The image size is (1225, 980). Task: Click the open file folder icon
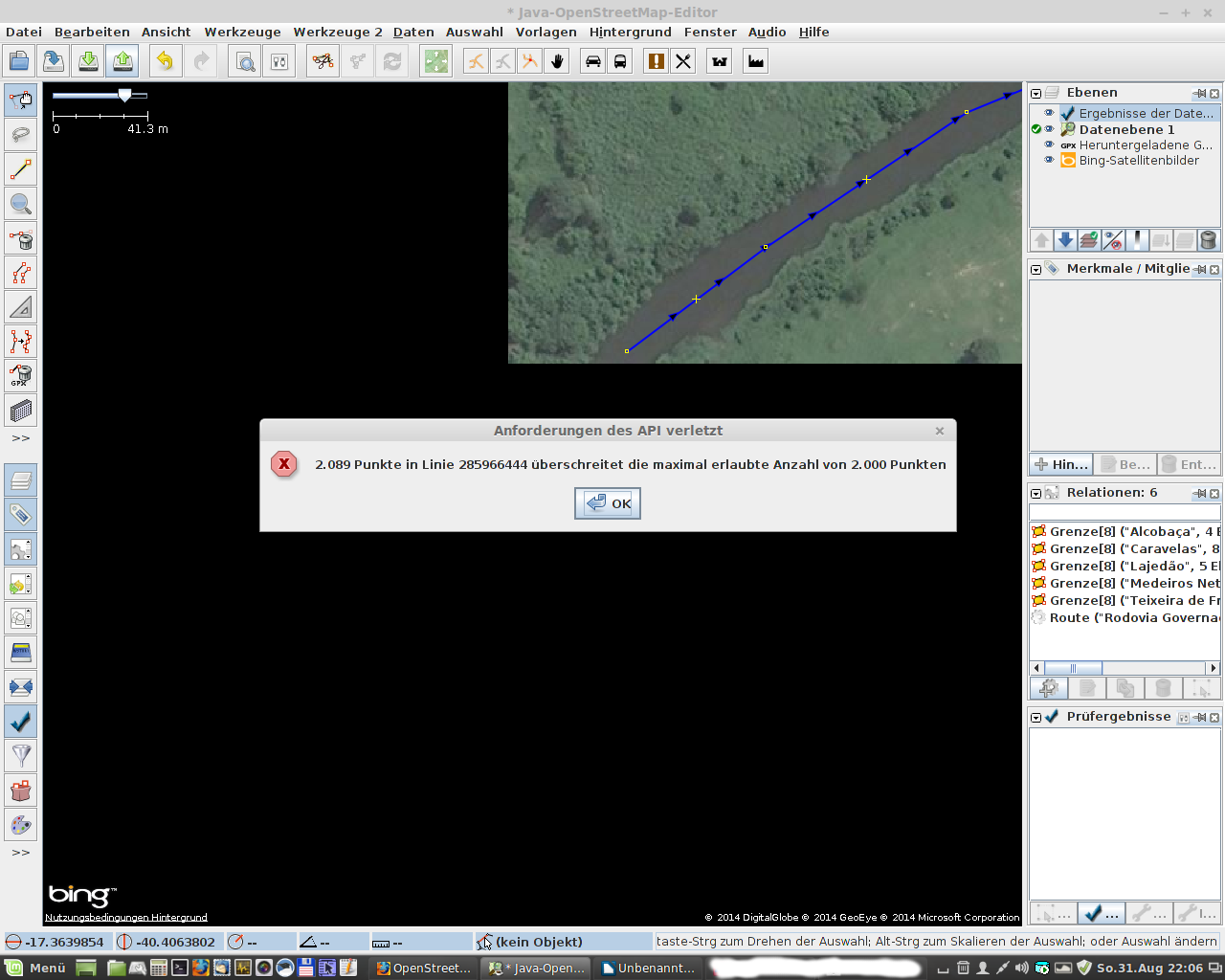click(x=19, y=61)
